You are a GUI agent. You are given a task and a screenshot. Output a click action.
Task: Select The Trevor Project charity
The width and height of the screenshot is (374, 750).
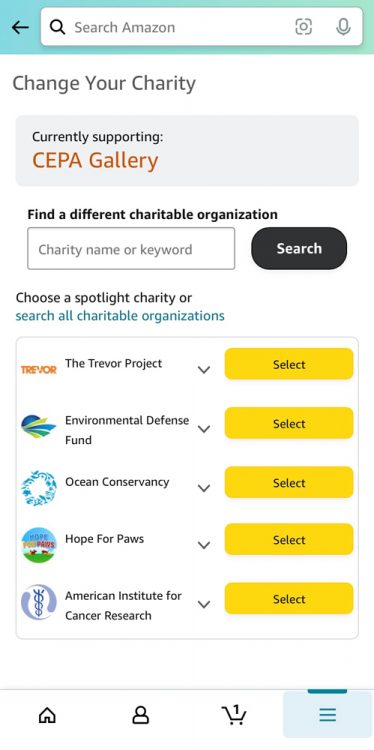point(289,364)
